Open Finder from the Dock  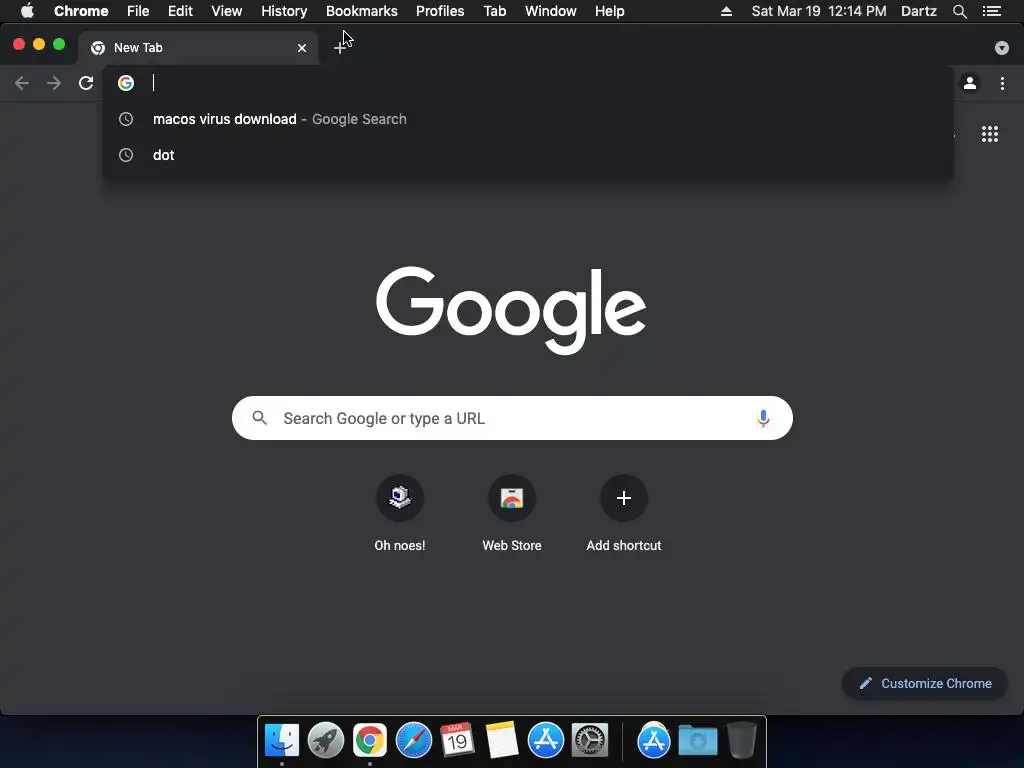coord(281,740)
